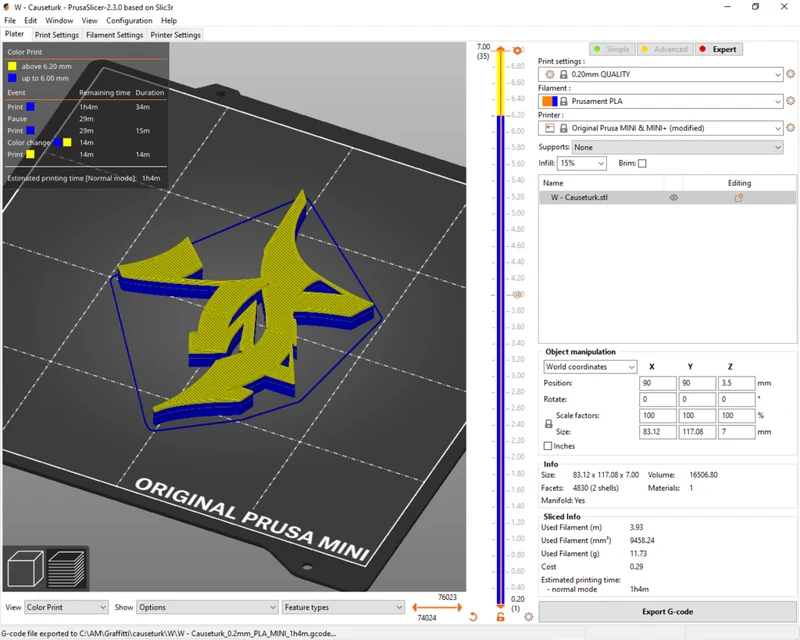Enable the Brim checkbox
The image size is (800, 640).
(642, 163)
